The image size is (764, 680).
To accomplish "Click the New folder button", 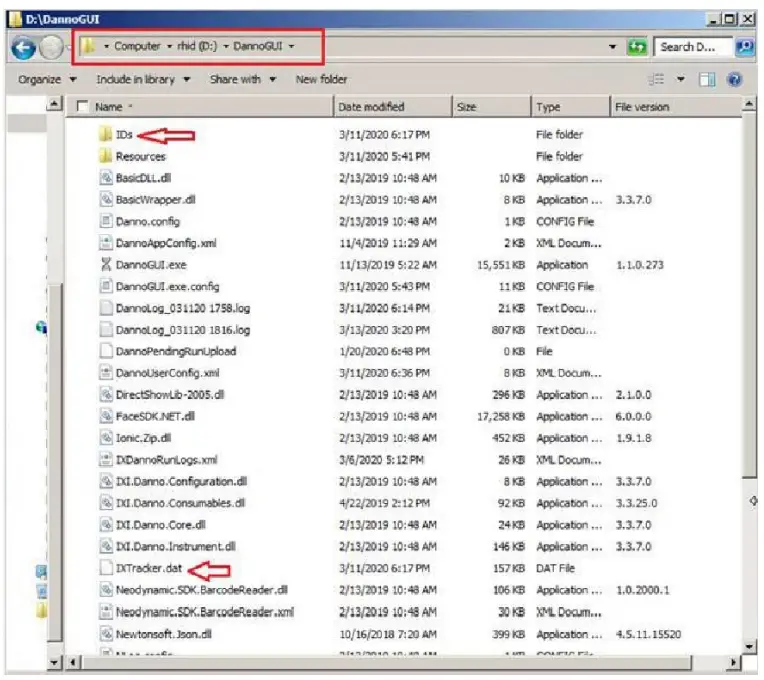I will coord(321,79).
